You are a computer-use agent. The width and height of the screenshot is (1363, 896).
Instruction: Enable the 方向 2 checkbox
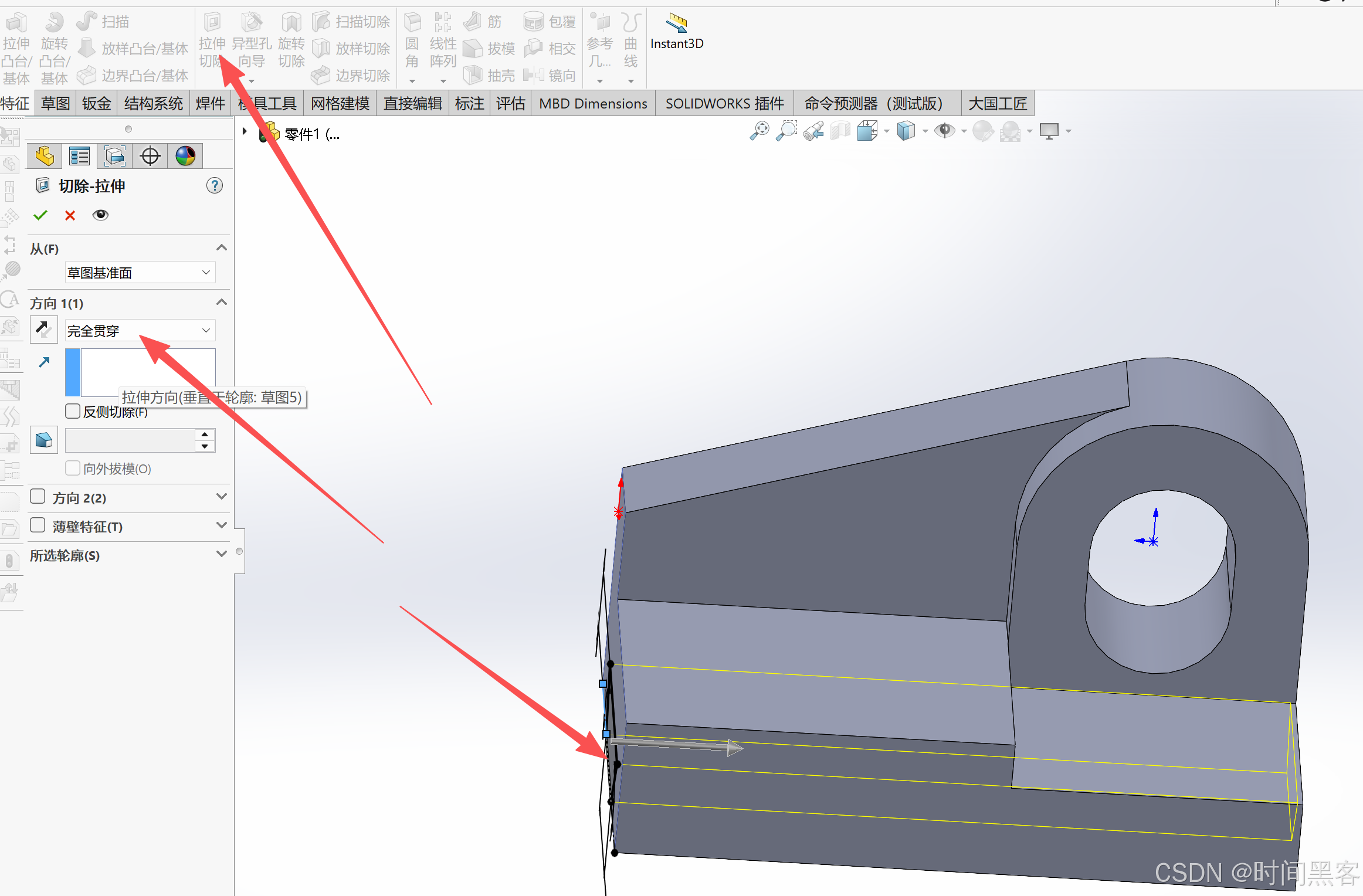click(38, 497)
